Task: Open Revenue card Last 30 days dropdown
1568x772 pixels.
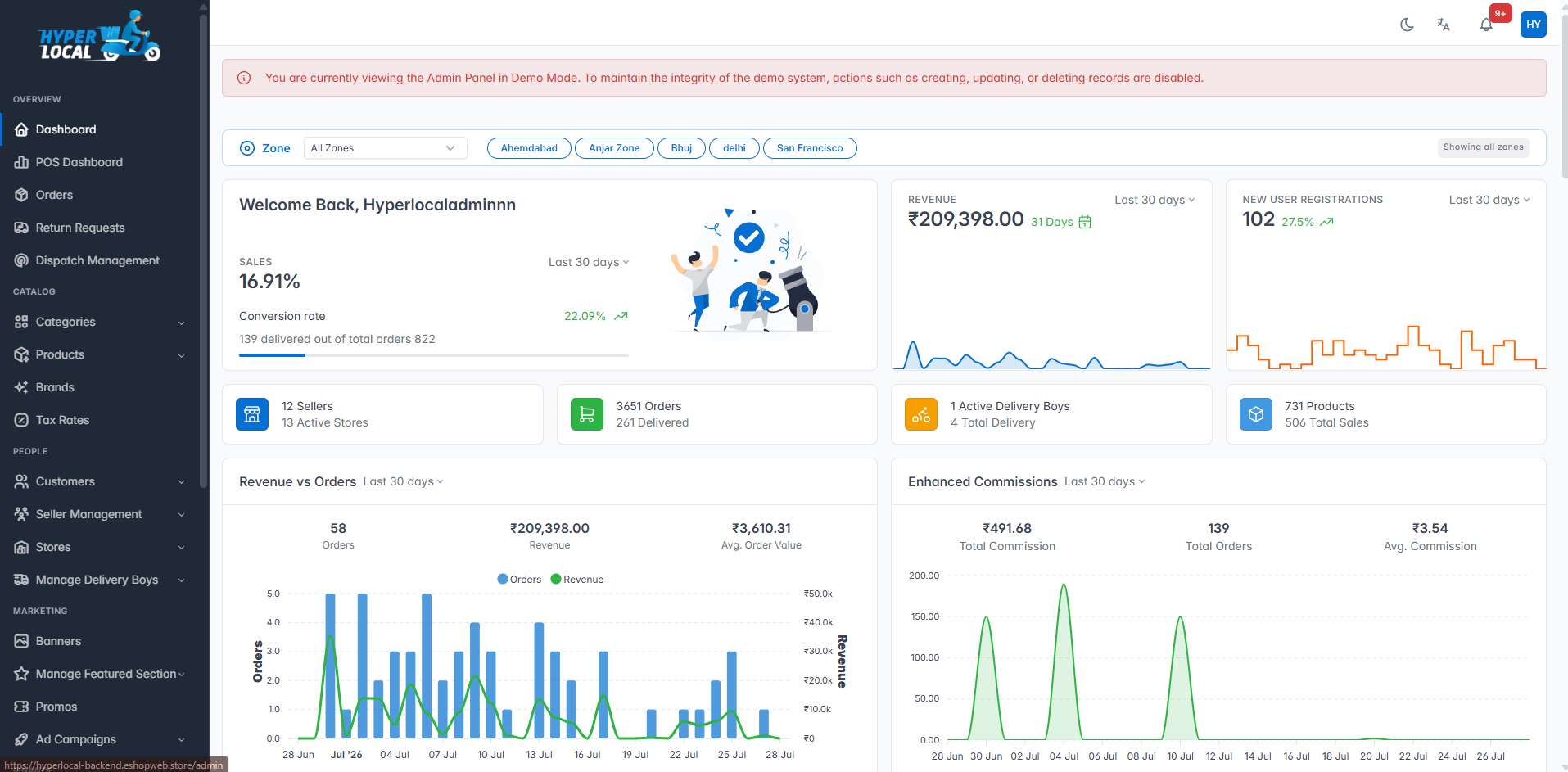Action: (x=1155, y=200)
